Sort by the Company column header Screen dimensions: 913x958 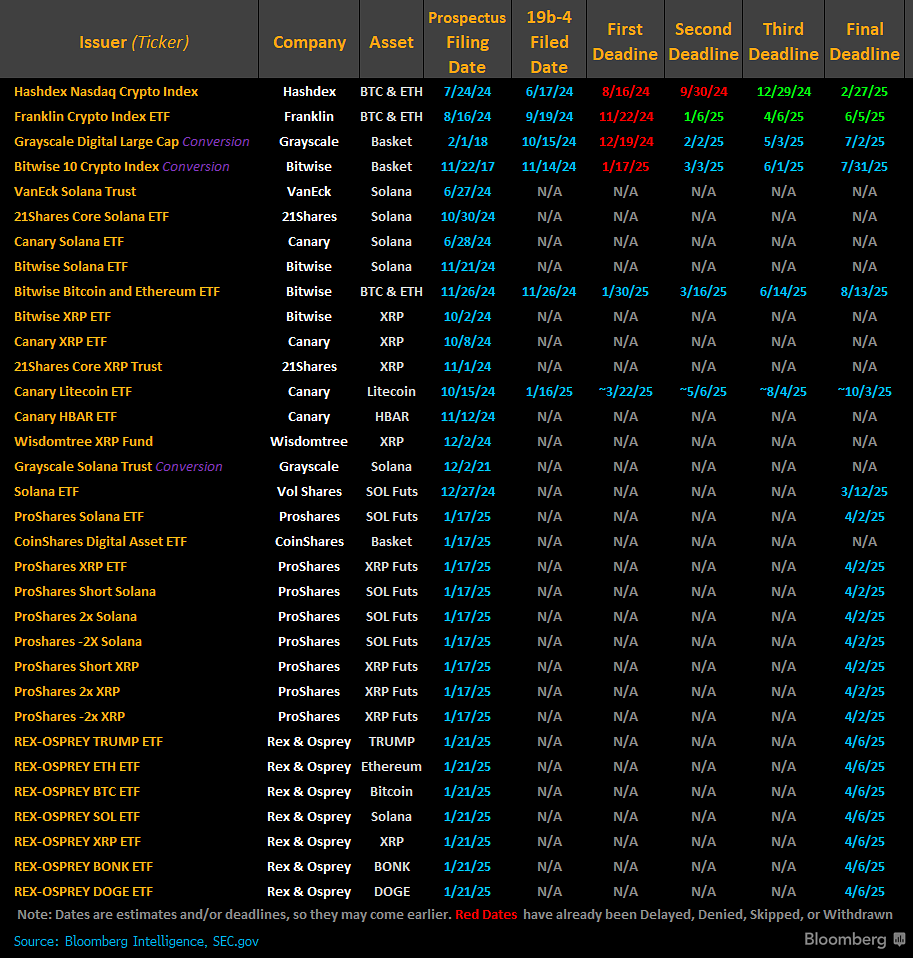pos(309,39)
